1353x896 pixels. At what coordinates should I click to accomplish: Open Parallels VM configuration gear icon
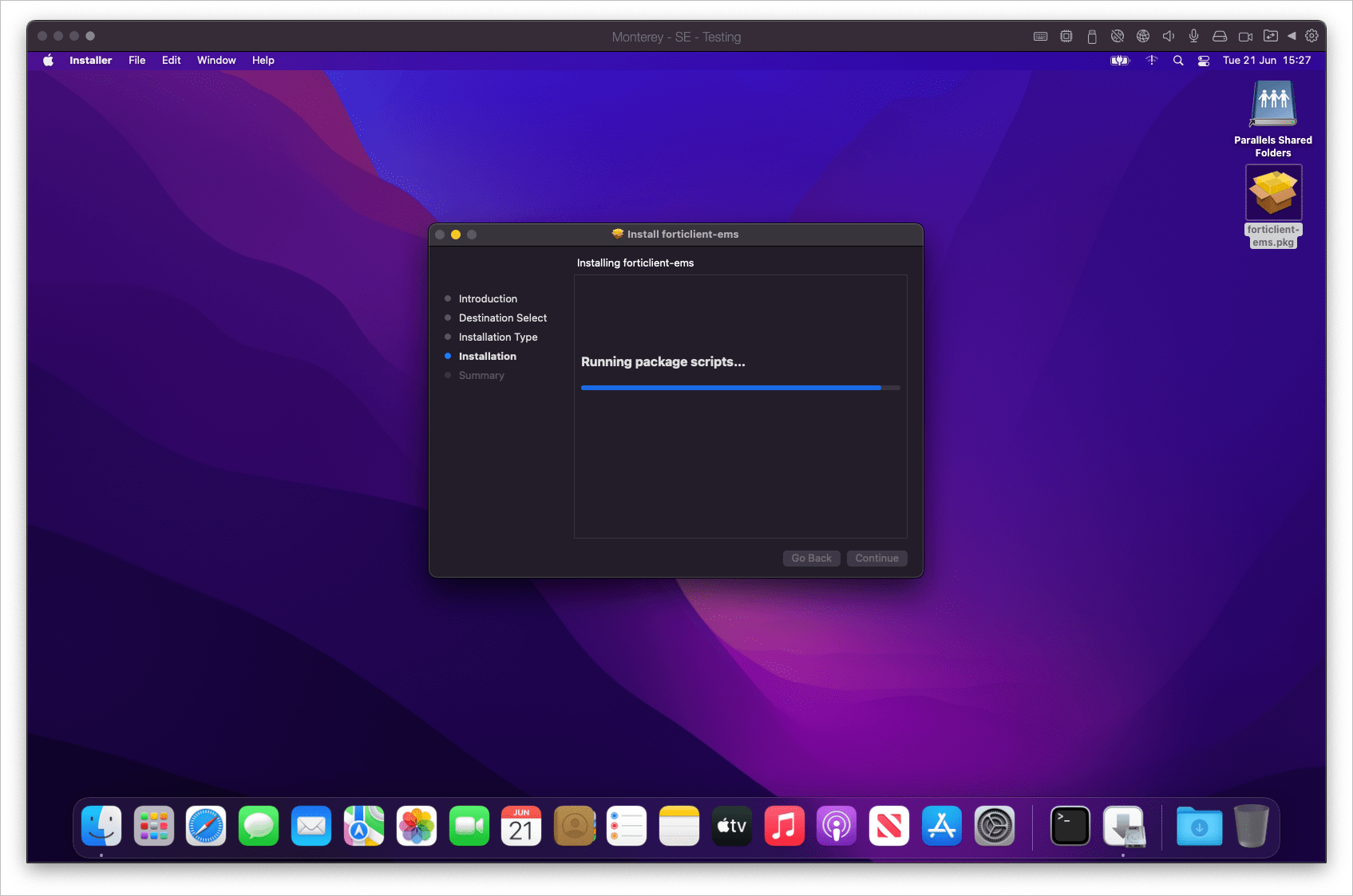1311,36
